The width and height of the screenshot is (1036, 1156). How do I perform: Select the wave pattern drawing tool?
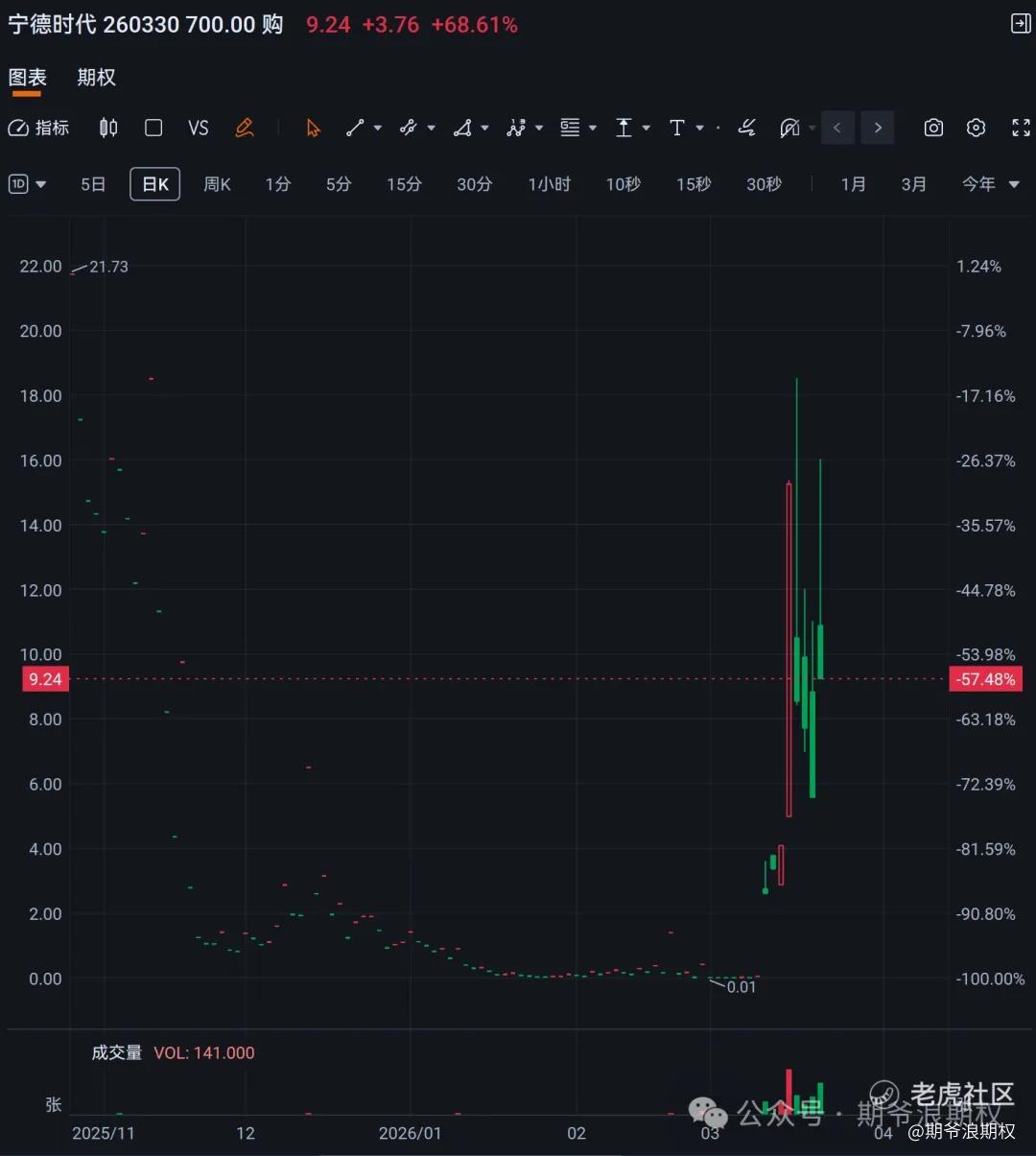click(516, 128)
